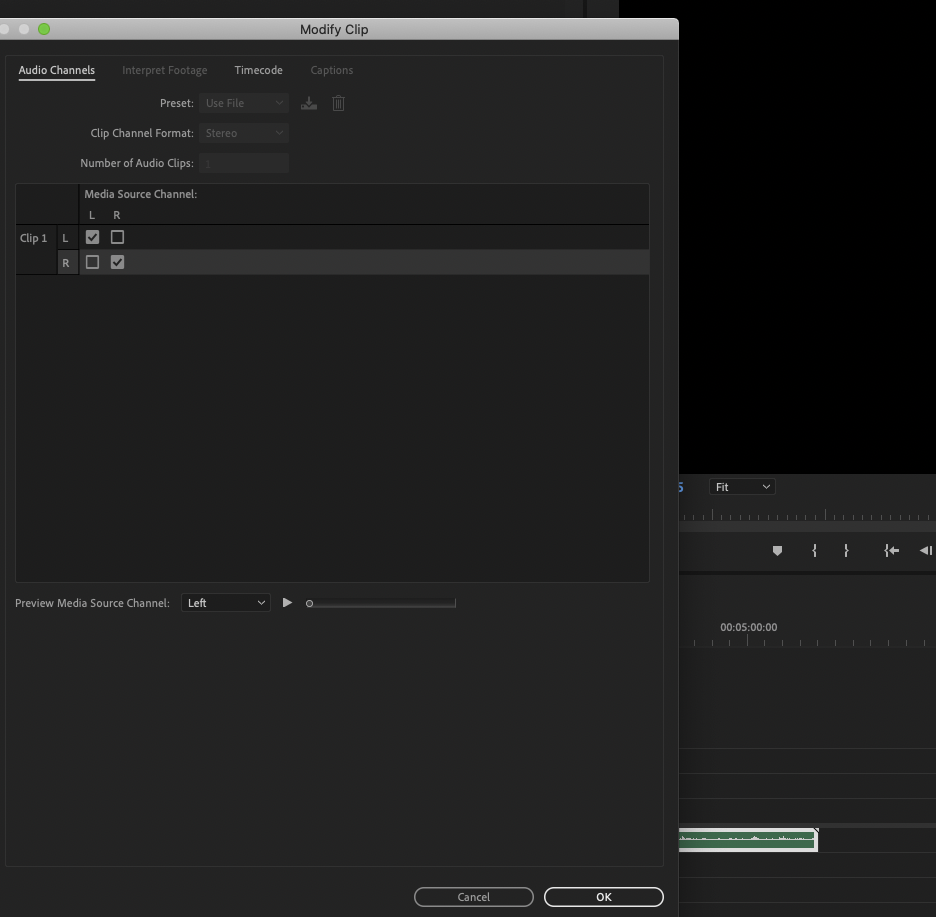
Task: Click the Mark In icon
Action: pyautogui.click(x=814, y=550)
